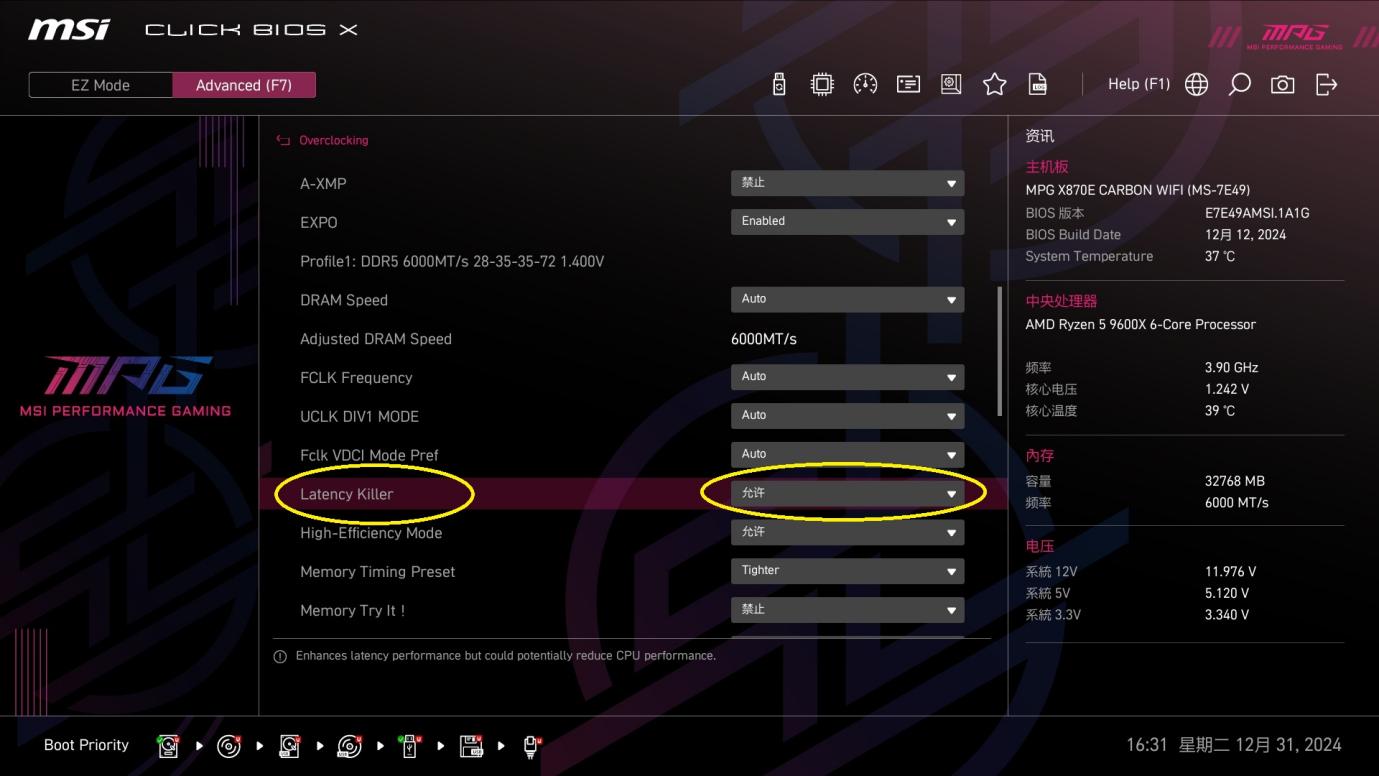Open the DRAM Speed dropdown
Viewport: 1379px width, 776px height.
(x=847, y=300)
